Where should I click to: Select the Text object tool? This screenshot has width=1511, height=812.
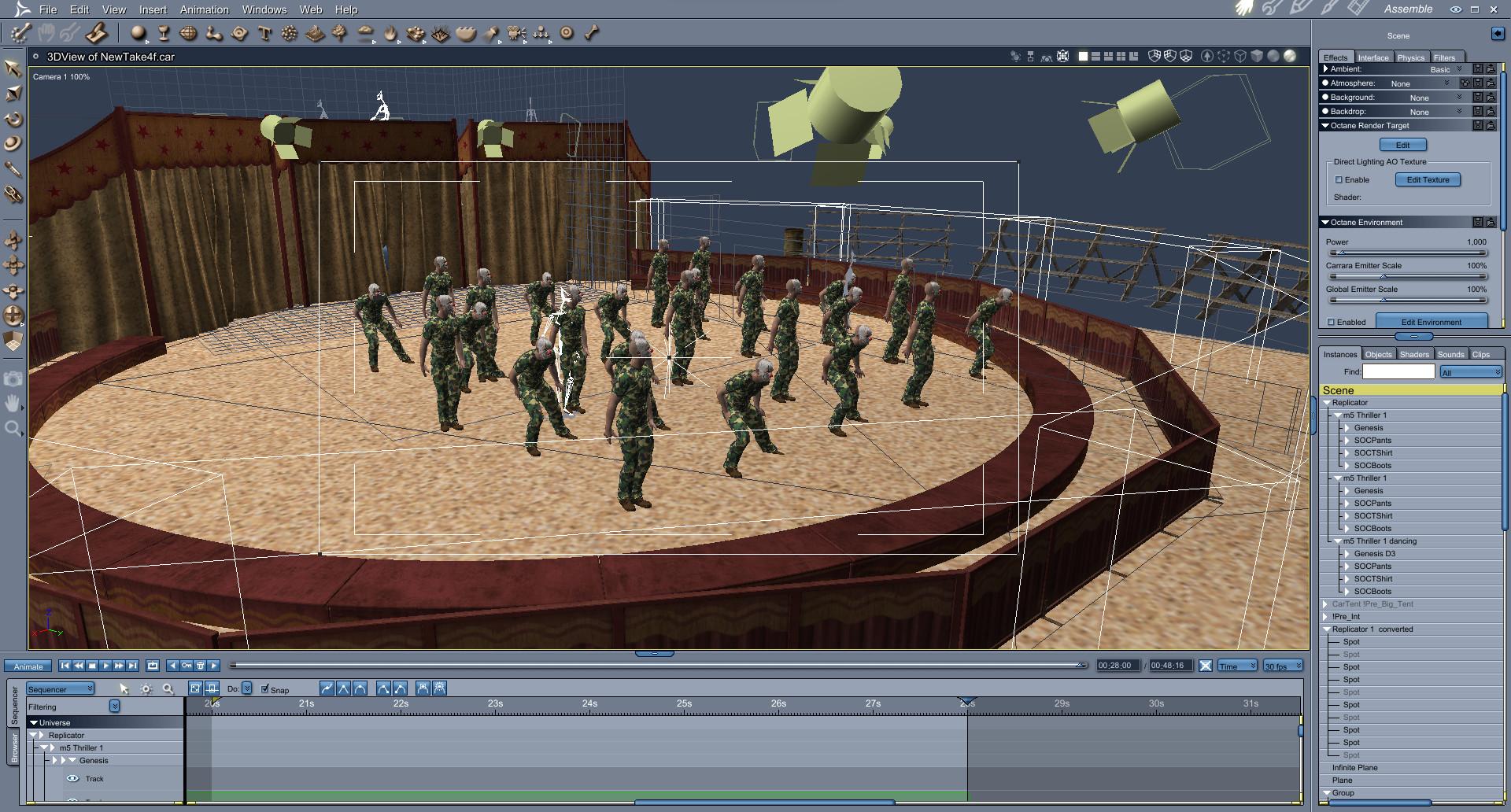(264, 33)
